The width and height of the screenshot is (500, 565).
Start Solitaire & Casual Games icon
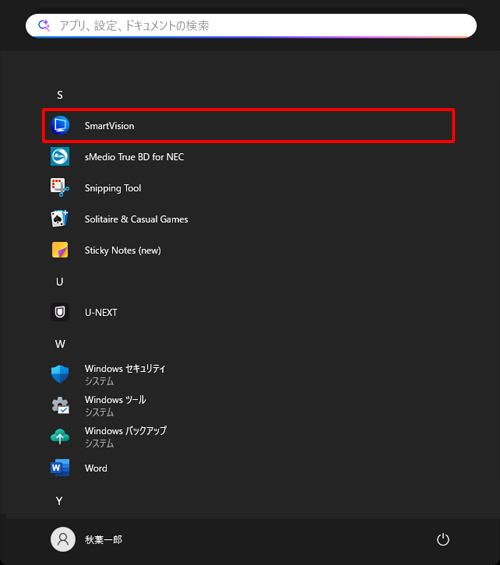[60, 219]
